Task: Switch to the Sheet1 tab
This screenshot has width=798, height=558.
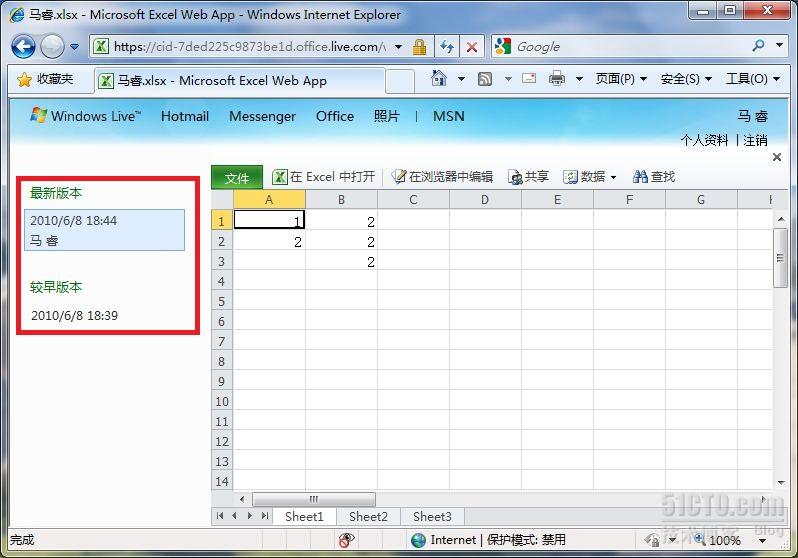Action: pyautogui.click(x=304, y=516)
